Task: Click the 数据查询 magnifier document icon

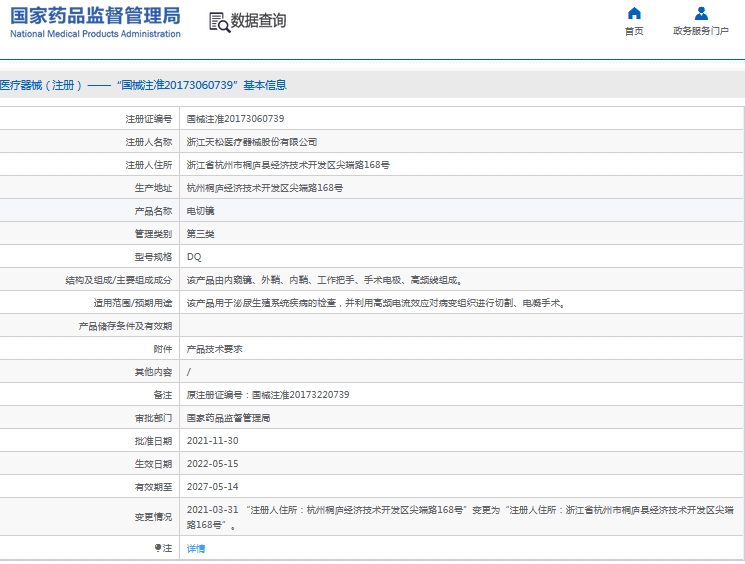Action: coord(220,22)
